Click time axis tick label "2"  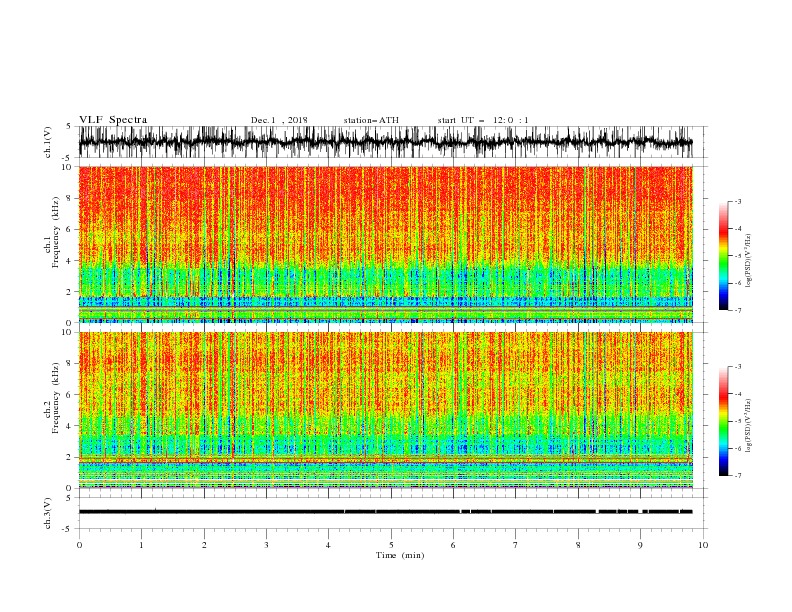tap(204, 545)
